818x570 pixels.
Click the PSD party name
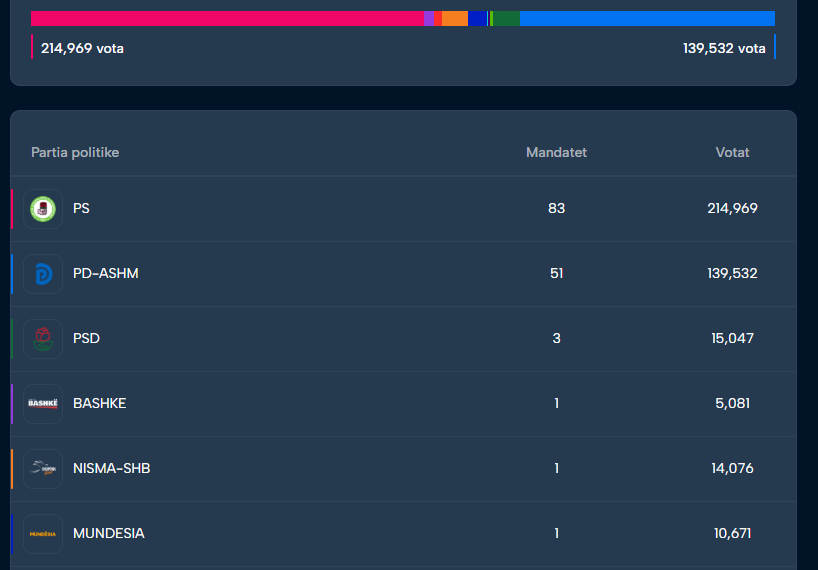coord(86,339)
